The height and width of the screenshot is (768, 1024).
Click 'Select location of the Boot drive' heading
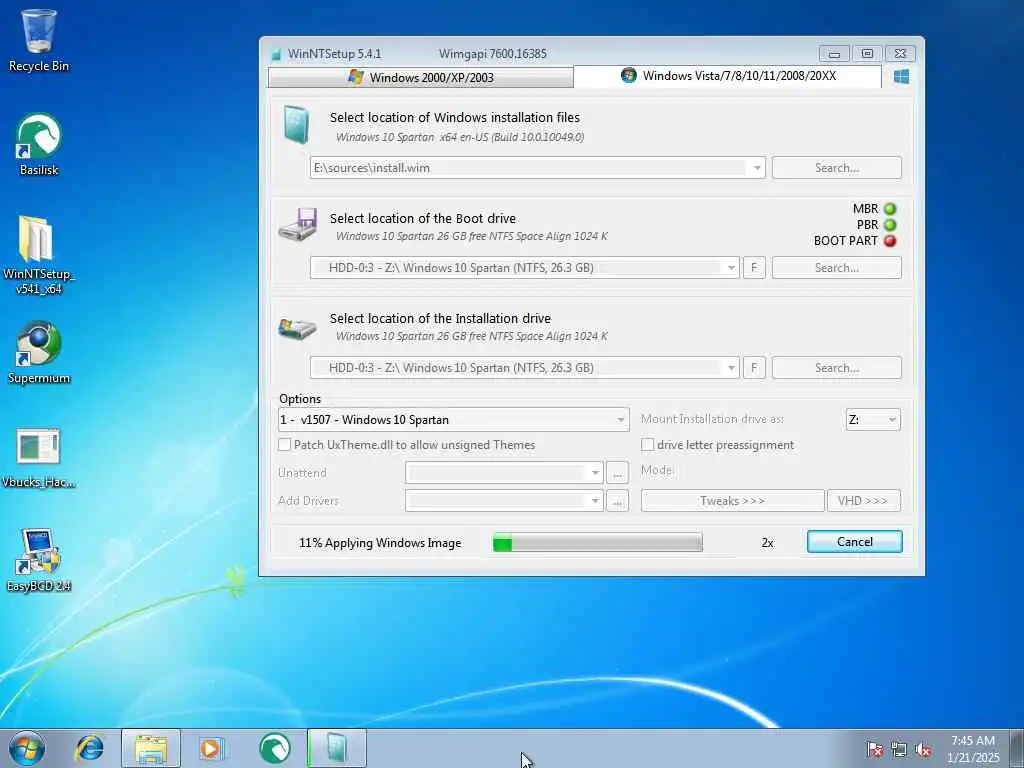tap(423, 218)
